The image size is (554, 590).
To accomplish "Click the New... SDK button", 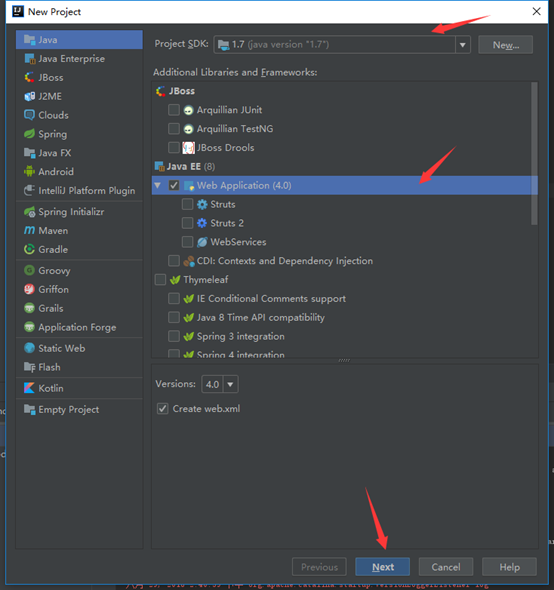I will click(x=505, y=45).
